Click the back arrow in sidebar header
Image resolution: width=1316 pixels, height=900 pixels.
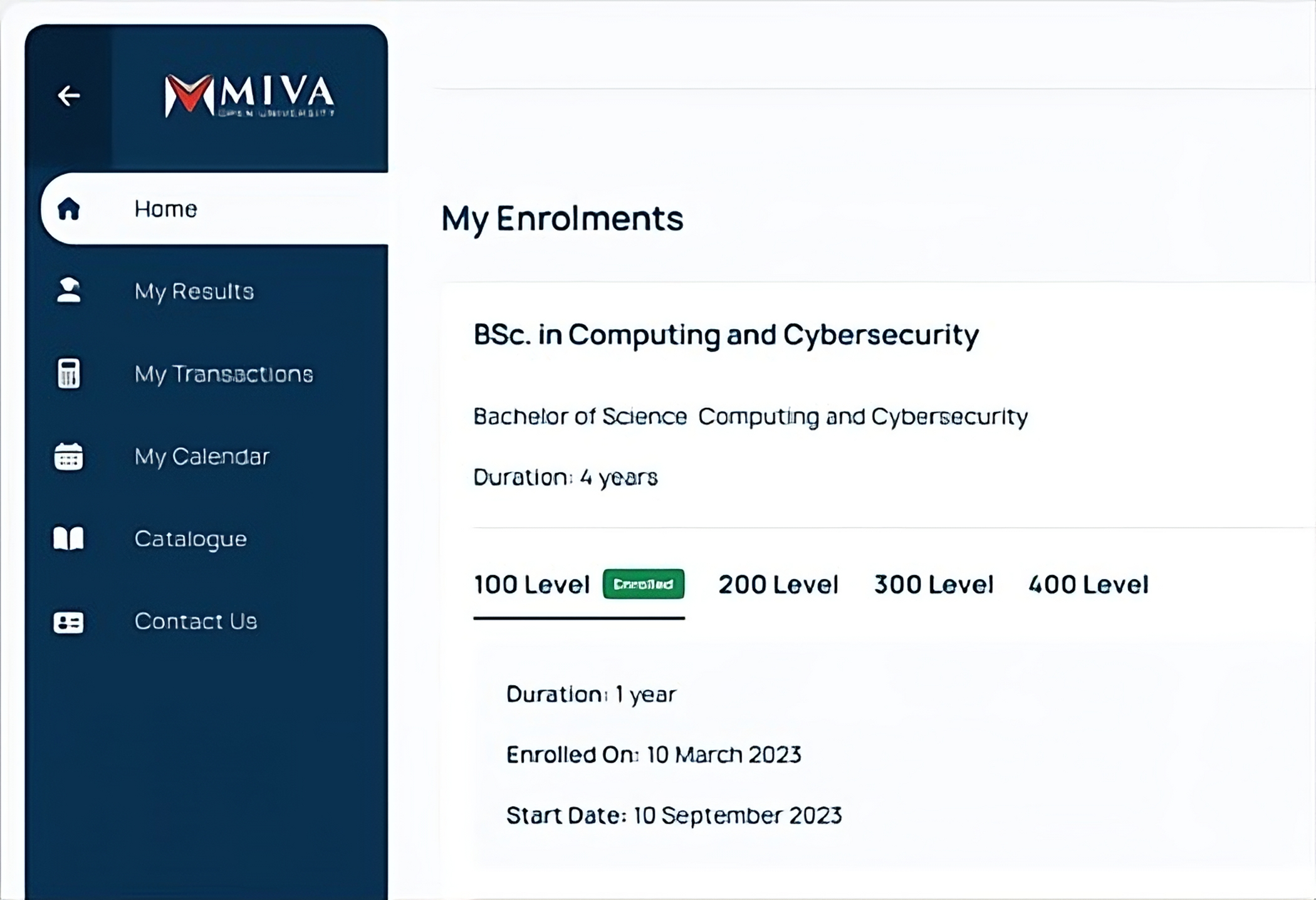click(x=68, y=95)
